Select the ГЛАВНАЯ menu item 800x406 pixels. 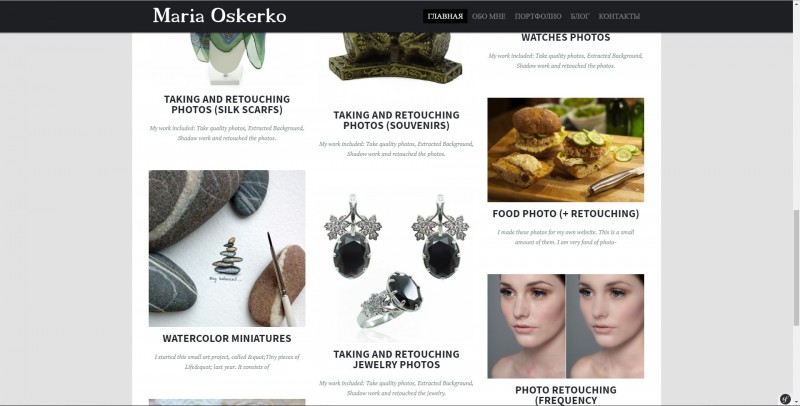(x=445, y=16)
